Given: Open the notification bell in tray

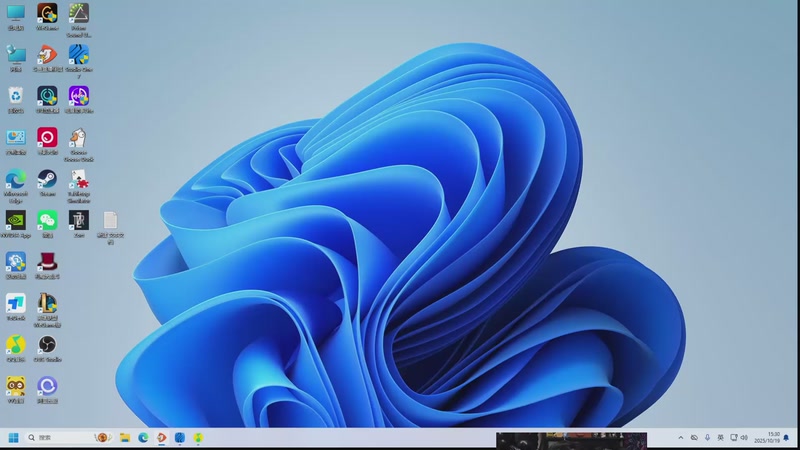Looking at the screenshot, I should 786,438.
